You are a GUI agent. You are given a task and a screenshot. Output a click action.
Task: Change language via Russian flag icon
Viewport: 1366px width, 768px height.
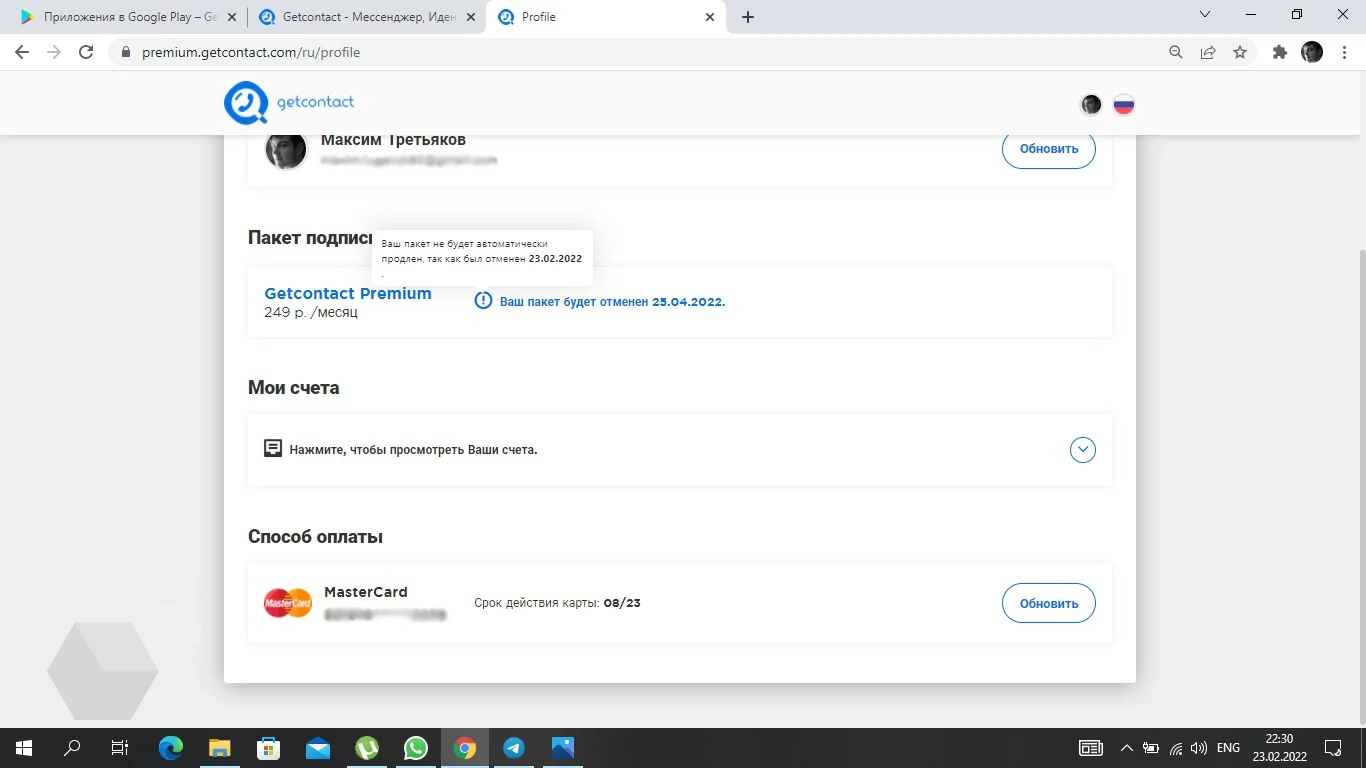[x=1124, y=104]
